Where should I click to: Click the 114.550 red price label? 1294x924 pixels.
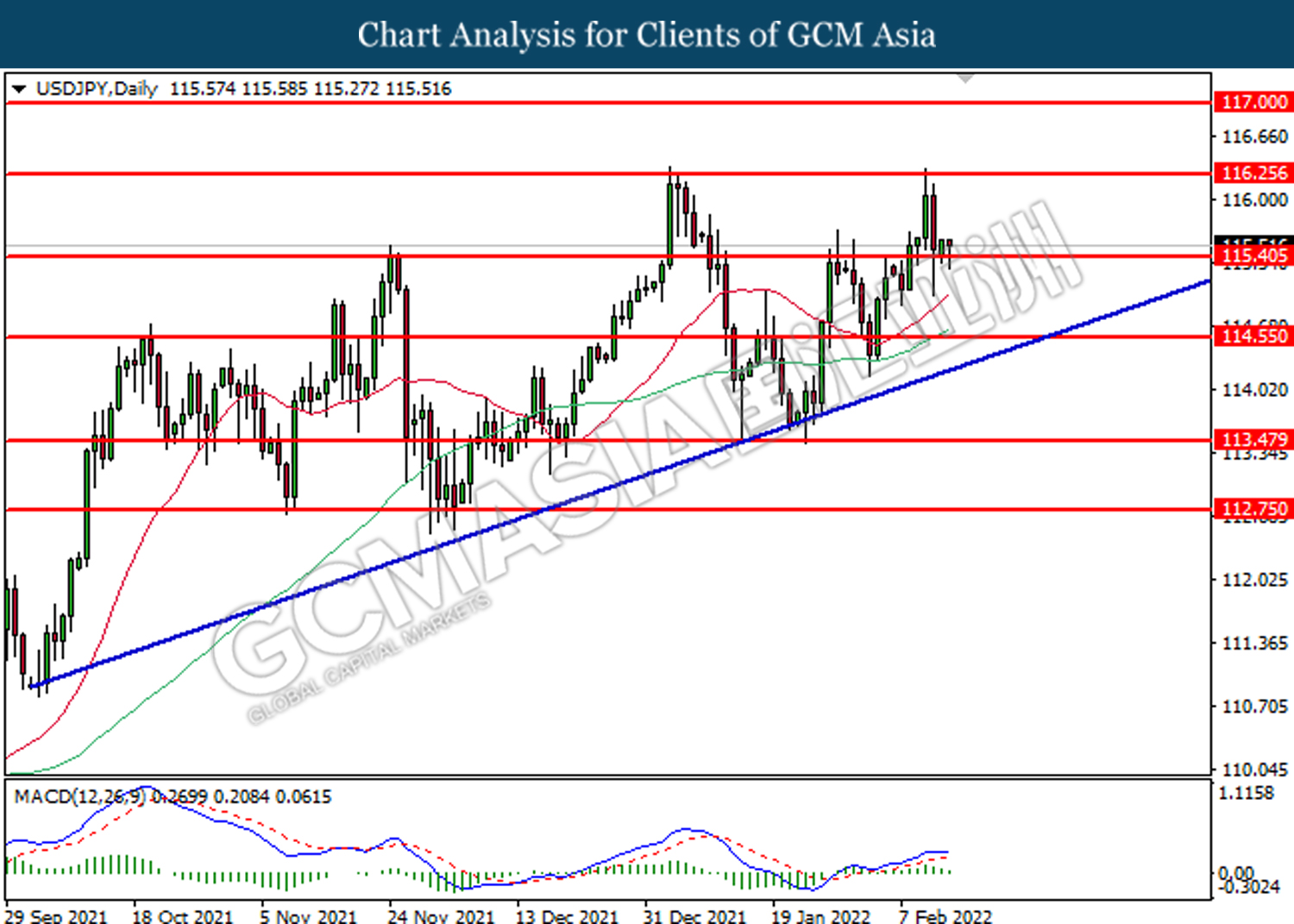(1253, 336)
